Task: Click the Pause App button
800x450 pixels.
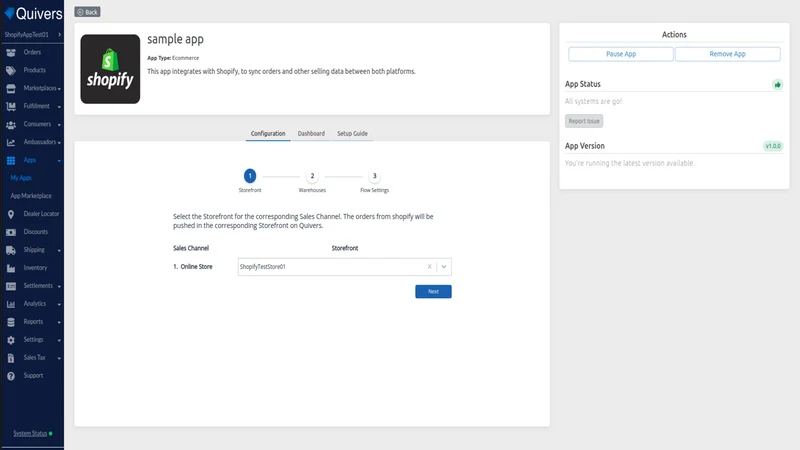Action: (x=620, y=54)
